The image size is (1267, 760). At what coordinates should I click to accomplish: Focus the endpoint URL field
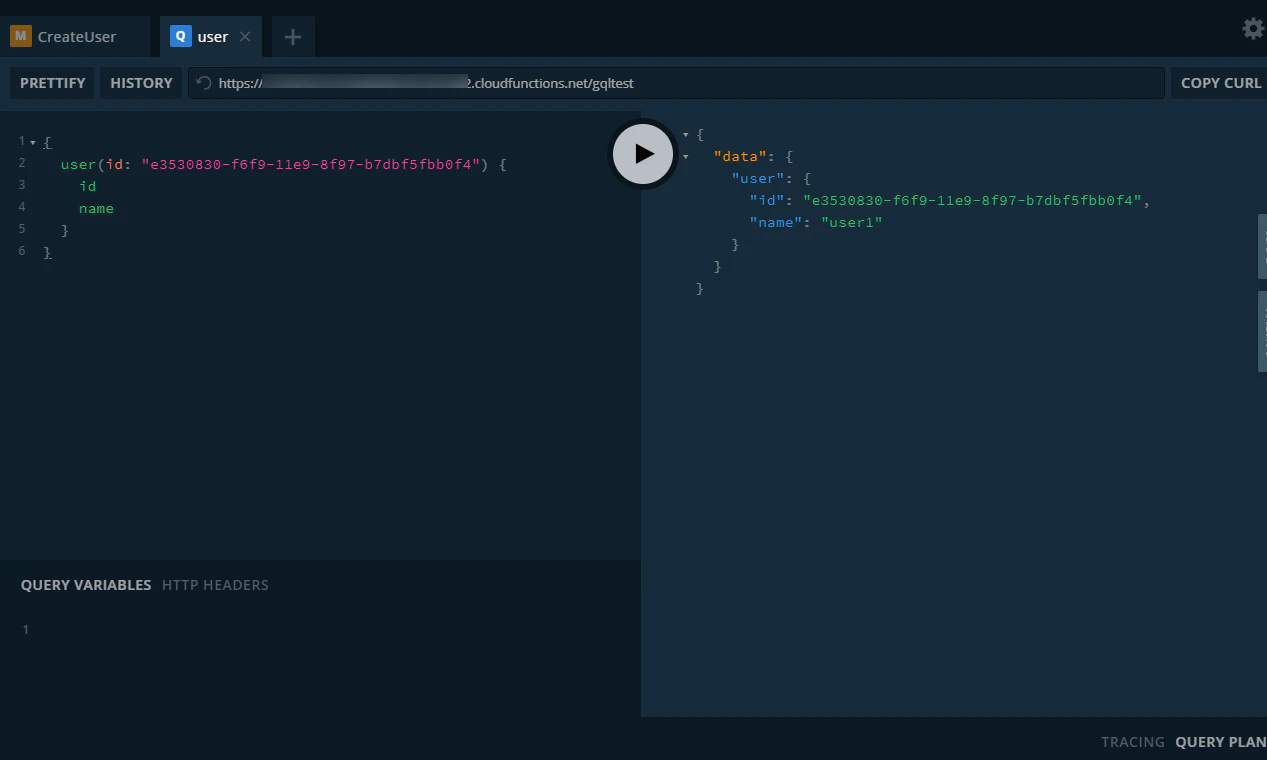click(x=676, y=83)
